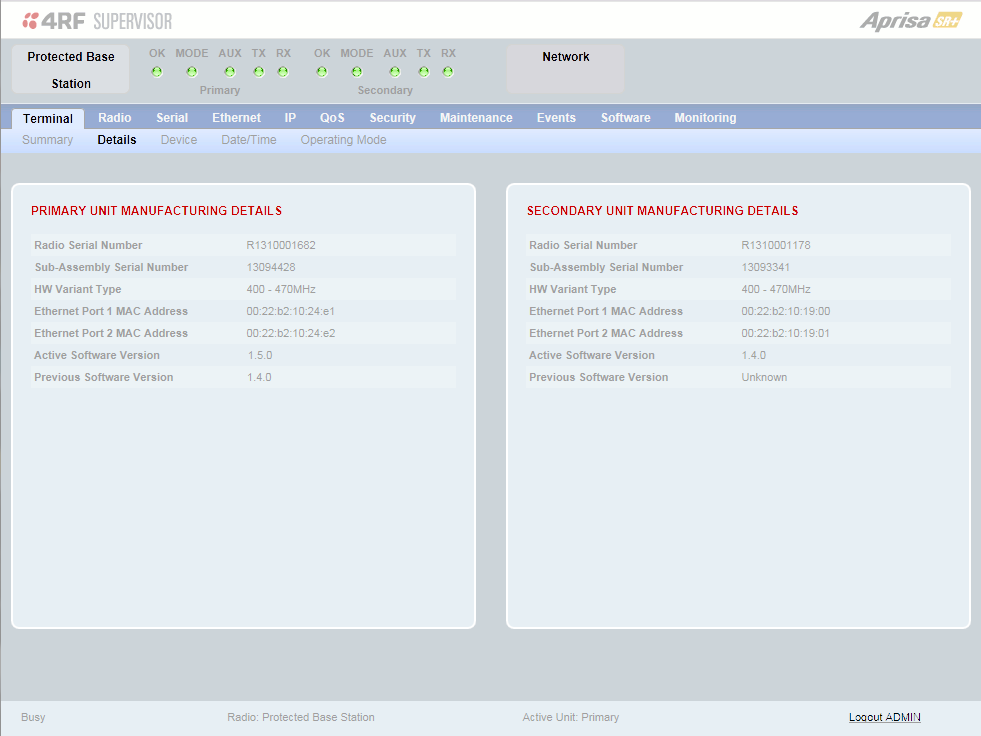981x736 pixels.
Task: Click the Secondary RX status LED
Action: (x=448, y=72)
